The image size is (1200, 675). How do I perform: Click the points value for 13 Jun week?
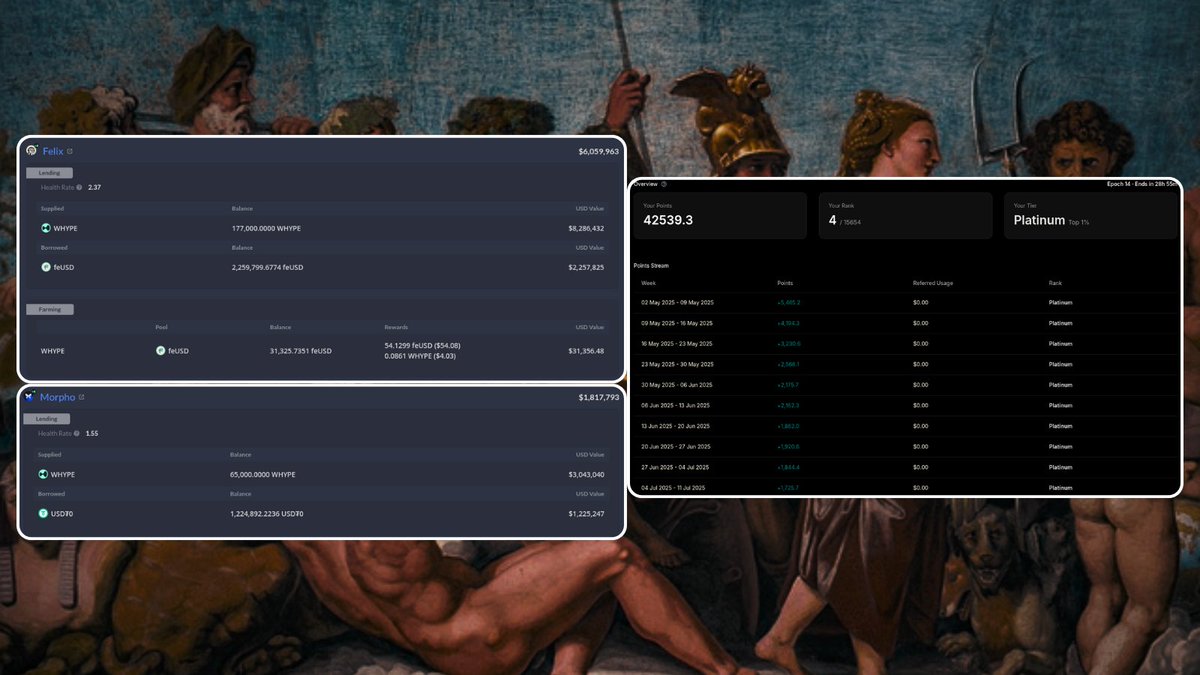pyautogui.click(x=789, y=426)
